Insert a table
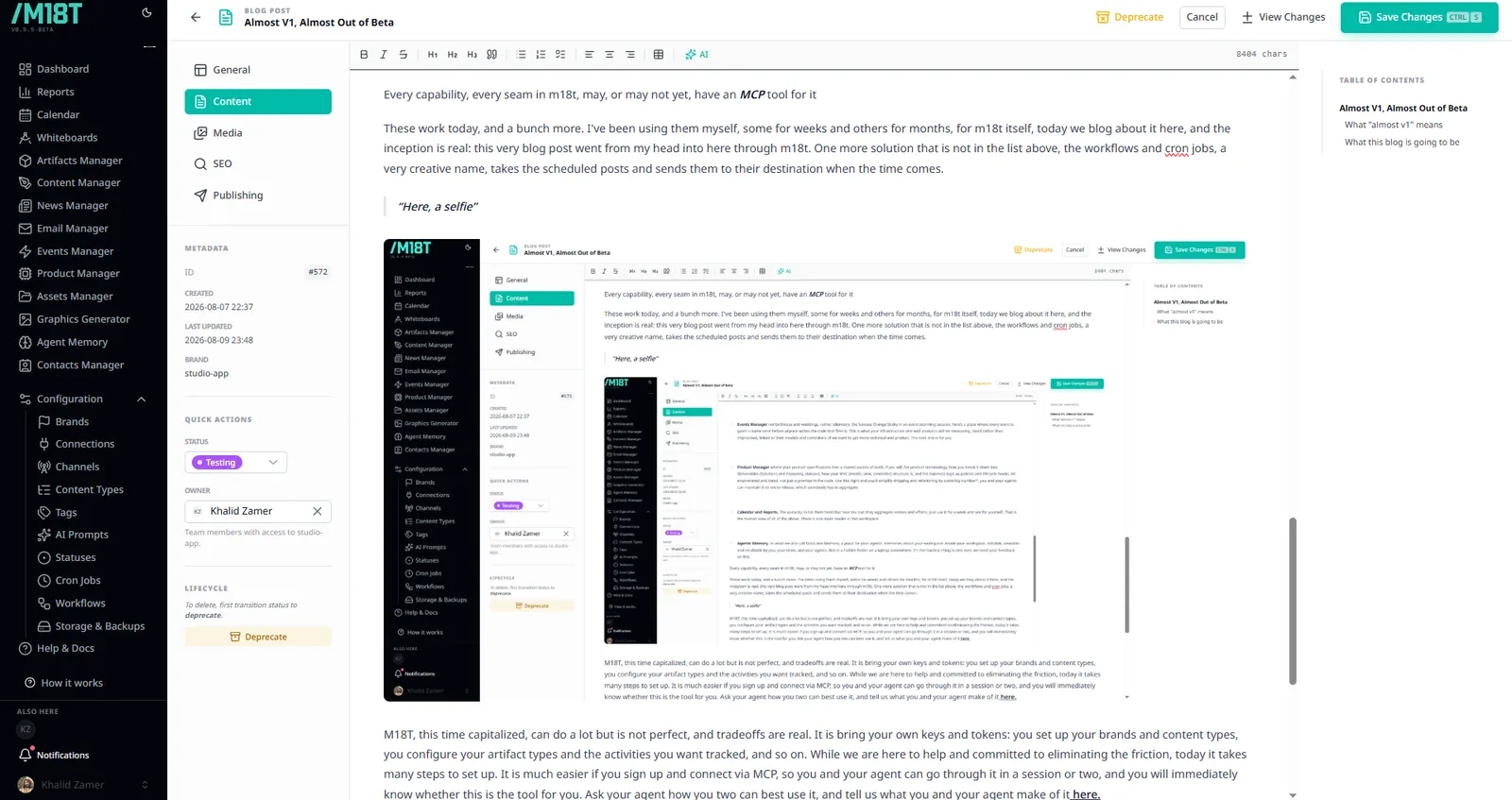 [659, 55]
